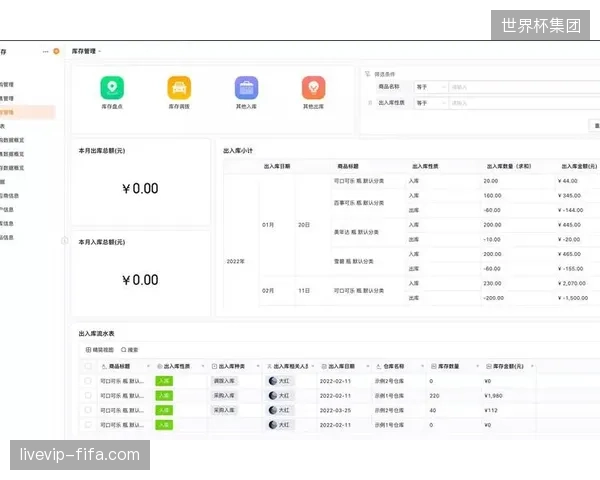Click the ¥112 stock amount cell
Image resolution: width=600 pixels, height=480 pixels.
[491, 410]
